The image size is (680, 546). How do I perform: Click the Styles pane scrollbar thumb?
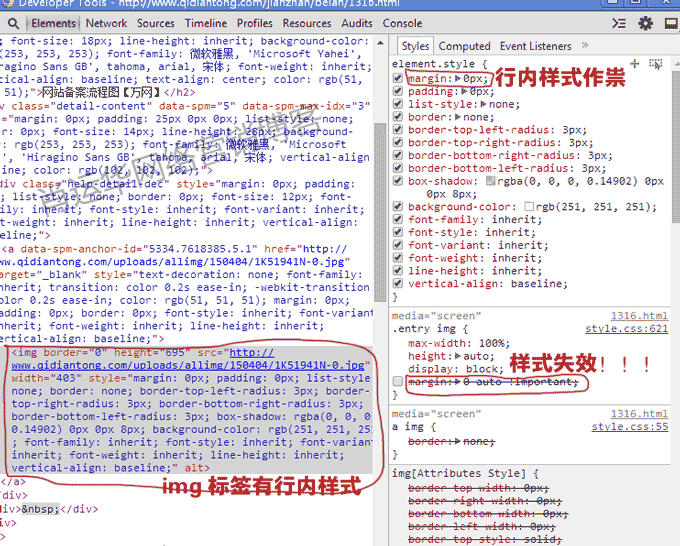pyautogui.click(x=676, y=147)
